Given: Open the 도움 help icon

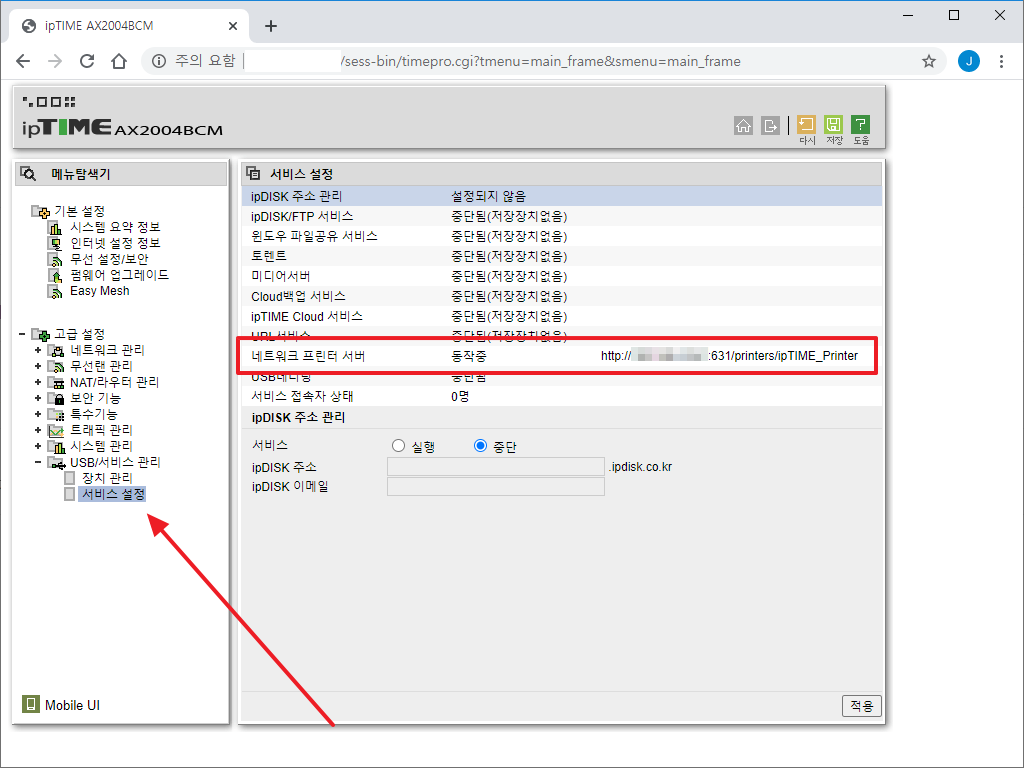Looking at the screenshot, I should (x=860, y=124).
